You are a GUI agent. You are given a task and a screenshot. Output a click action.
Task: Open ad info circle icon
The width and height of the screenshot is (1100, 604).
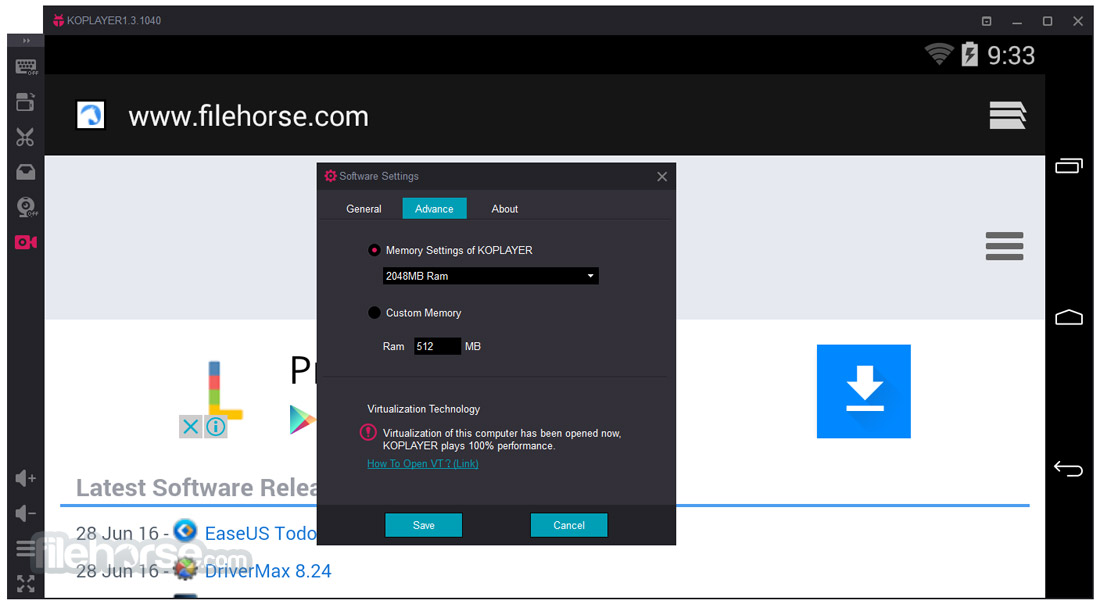point(215,427)
